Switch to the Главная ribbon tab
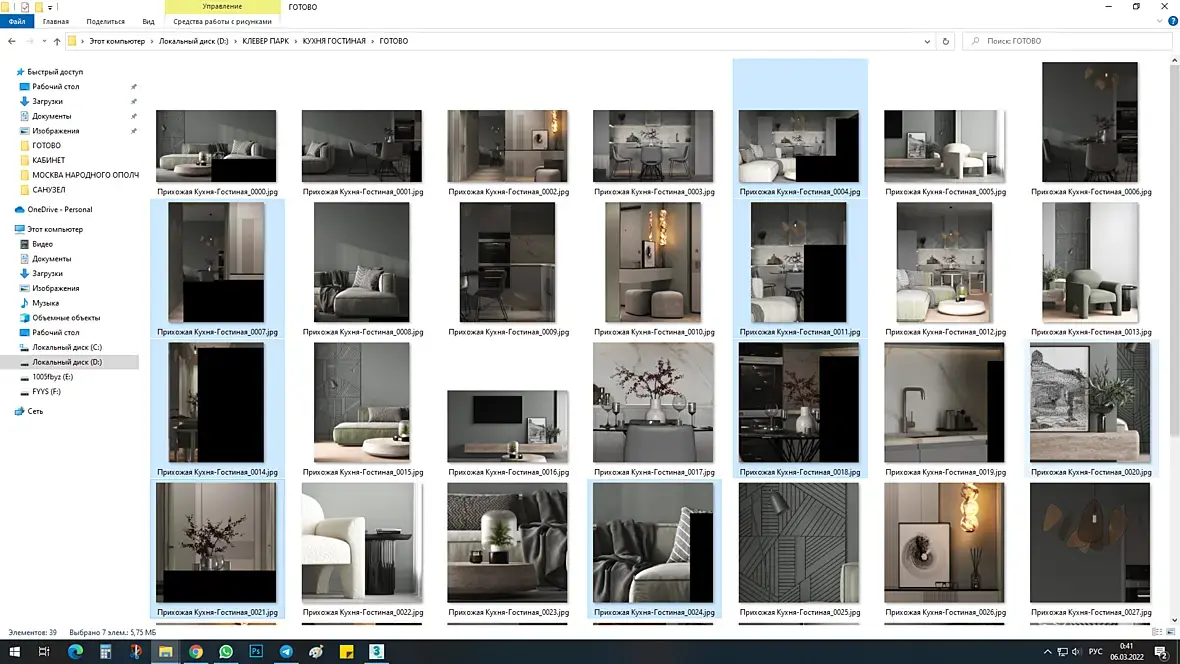This screenshot has width=1180, height=664. (x=56, y=22)
